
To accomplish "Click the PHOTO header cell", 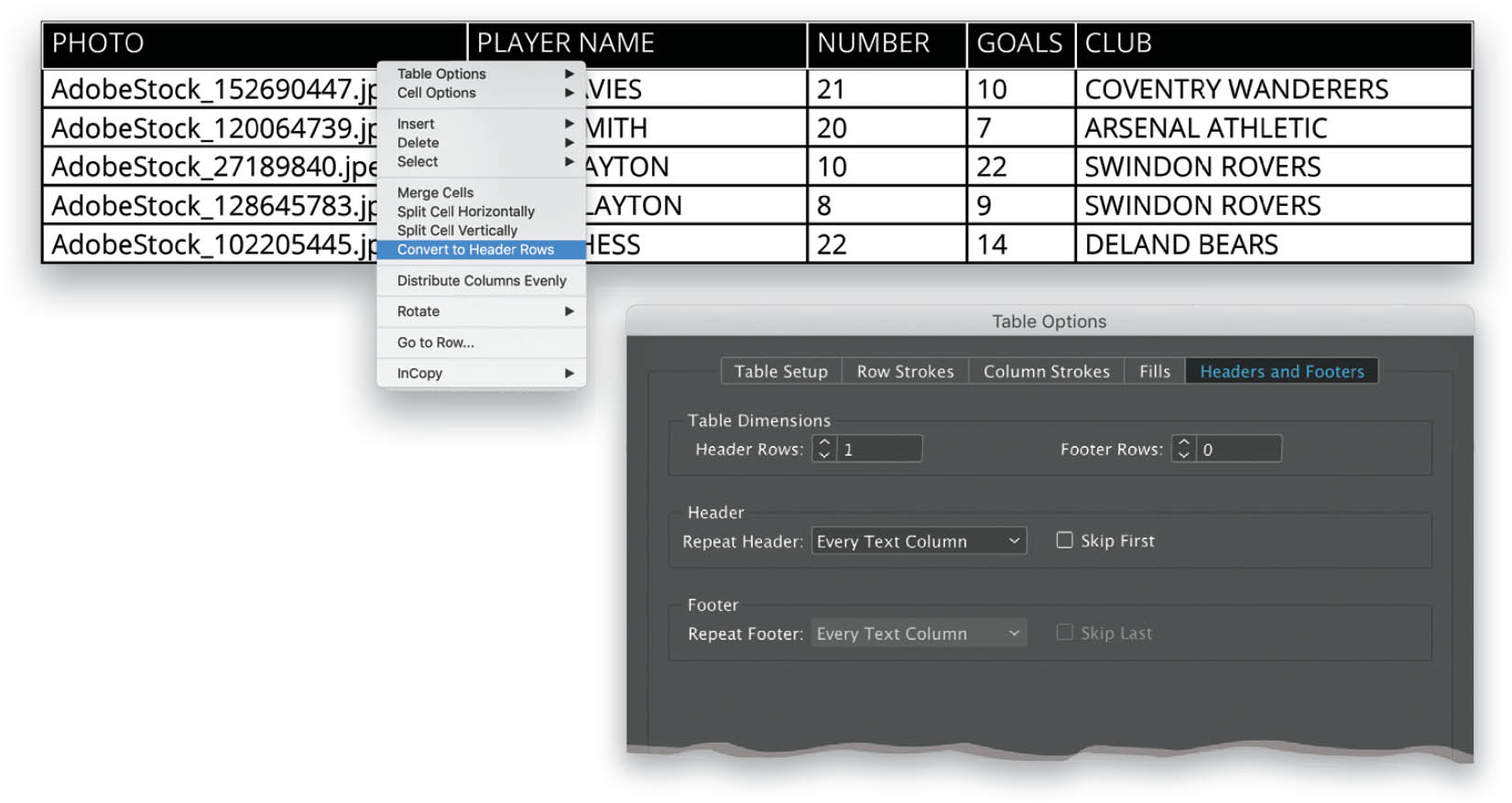I will [255, 44].
